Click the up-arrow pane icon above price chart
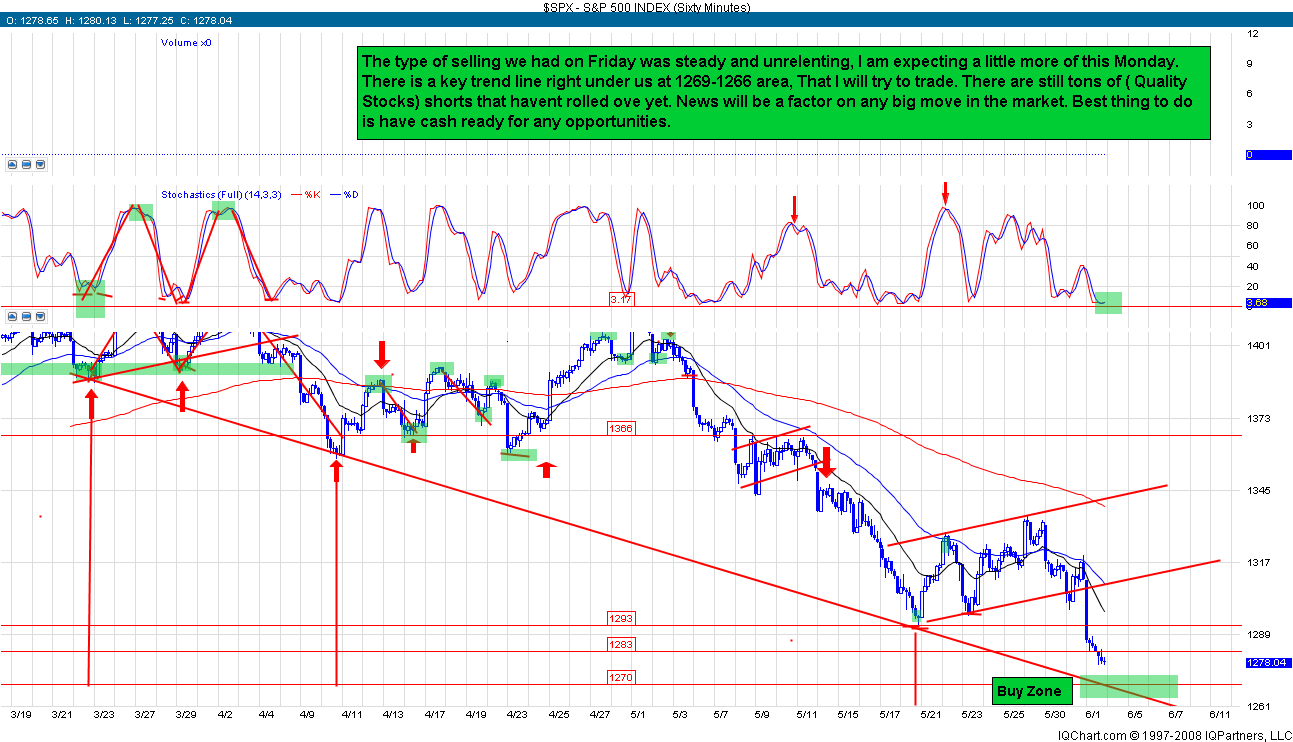The height and width of the screenshot is (742, 1293). tap(12, 316)
